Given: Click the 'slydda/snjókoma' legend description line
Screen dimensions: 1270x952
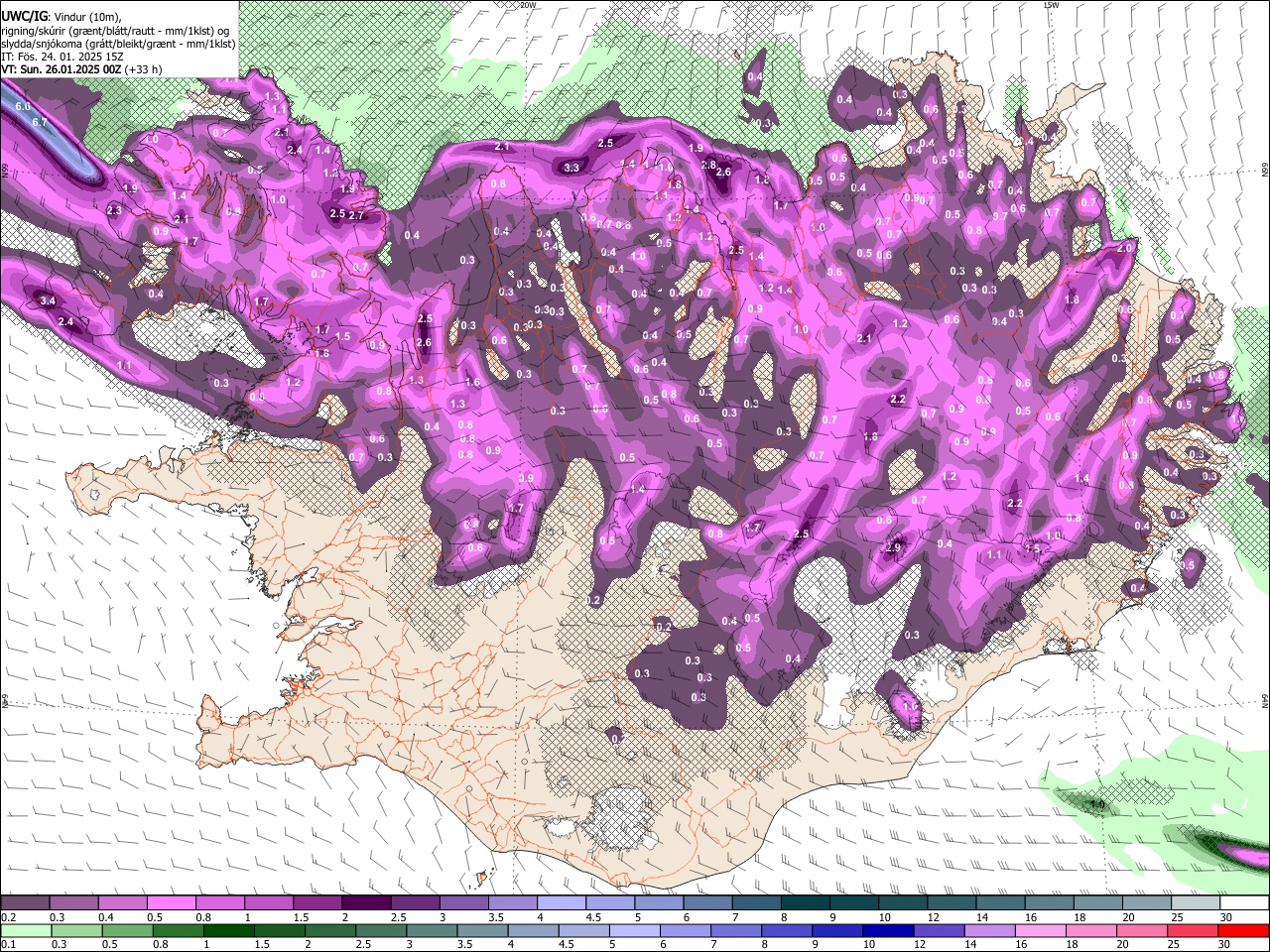Looking at the screenshot, I should [117, 44].
